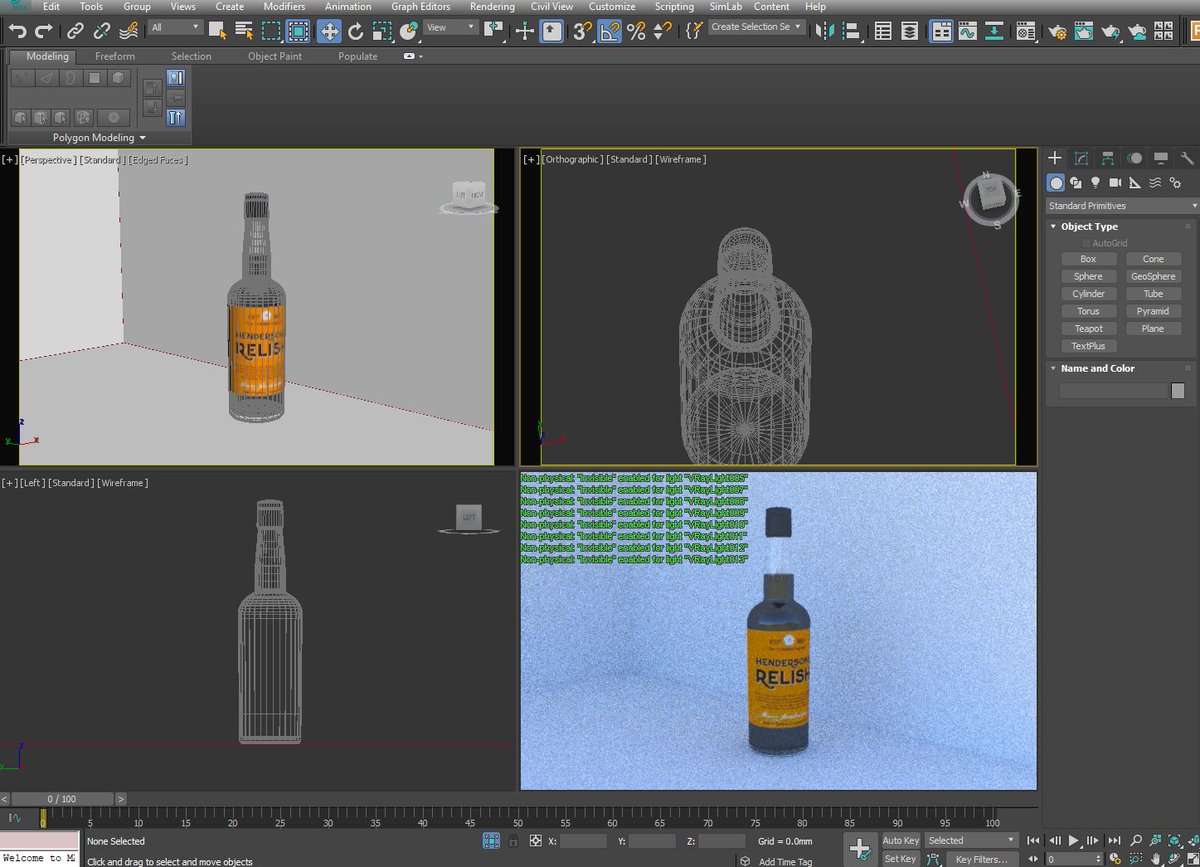Activate the Unlink Selection tool
This screenshot has width=1200, height=867.
(102, 31)
